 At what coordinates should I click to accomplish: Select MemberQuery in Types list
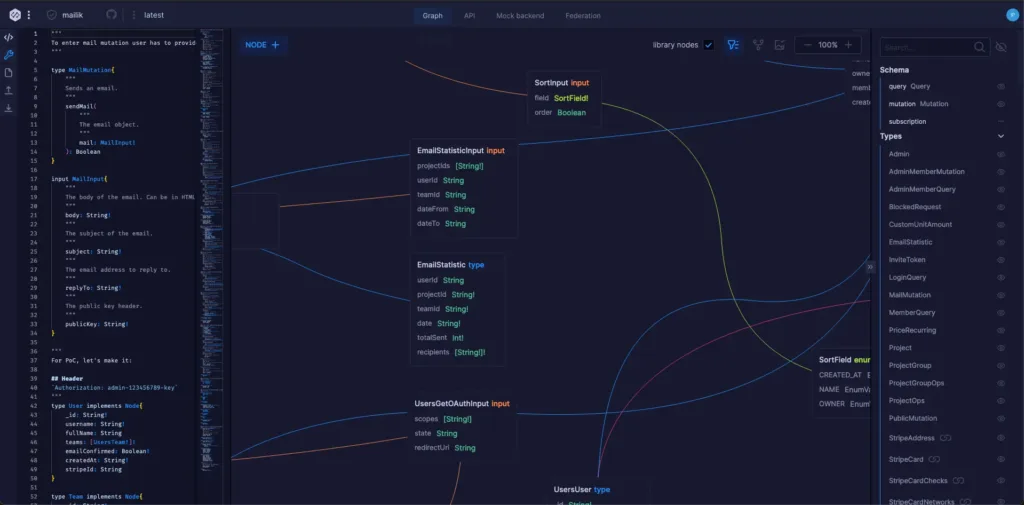912,313
